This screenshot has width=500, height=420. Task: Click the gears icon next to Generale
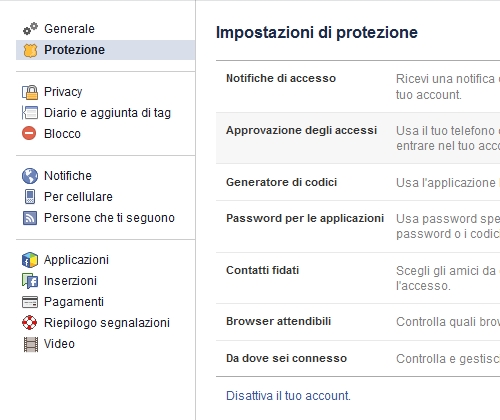[x=30, y=29]
